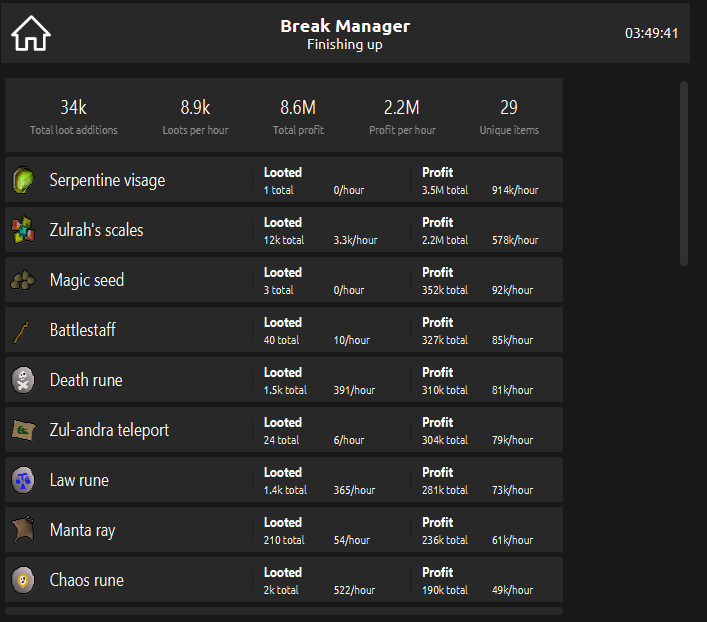Select the Battlestaff item icon
Image resolution: width=707 pixels, height=622 pixels.
(23, 330)
